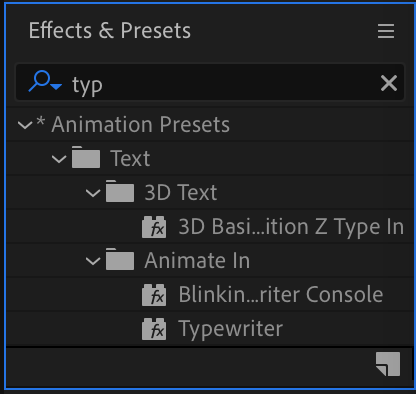Collapse the 3D Text folder chevron

point(93,193)
